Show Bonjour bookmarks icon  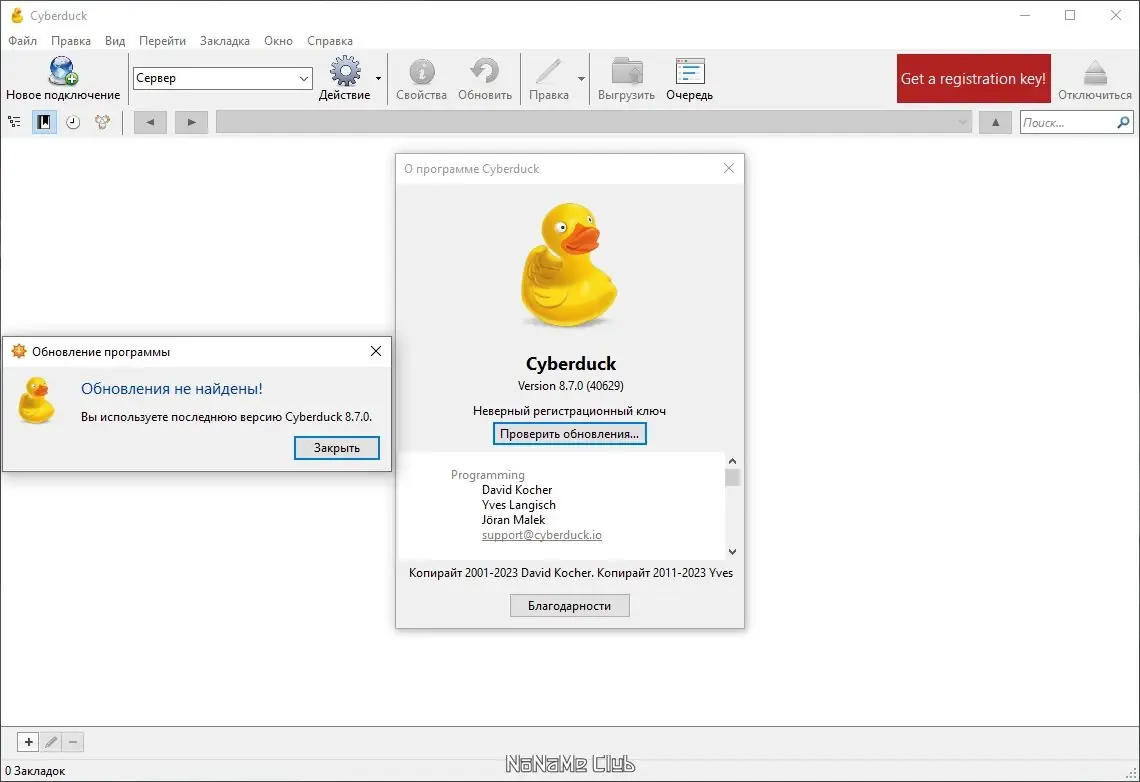coord(103,122)
